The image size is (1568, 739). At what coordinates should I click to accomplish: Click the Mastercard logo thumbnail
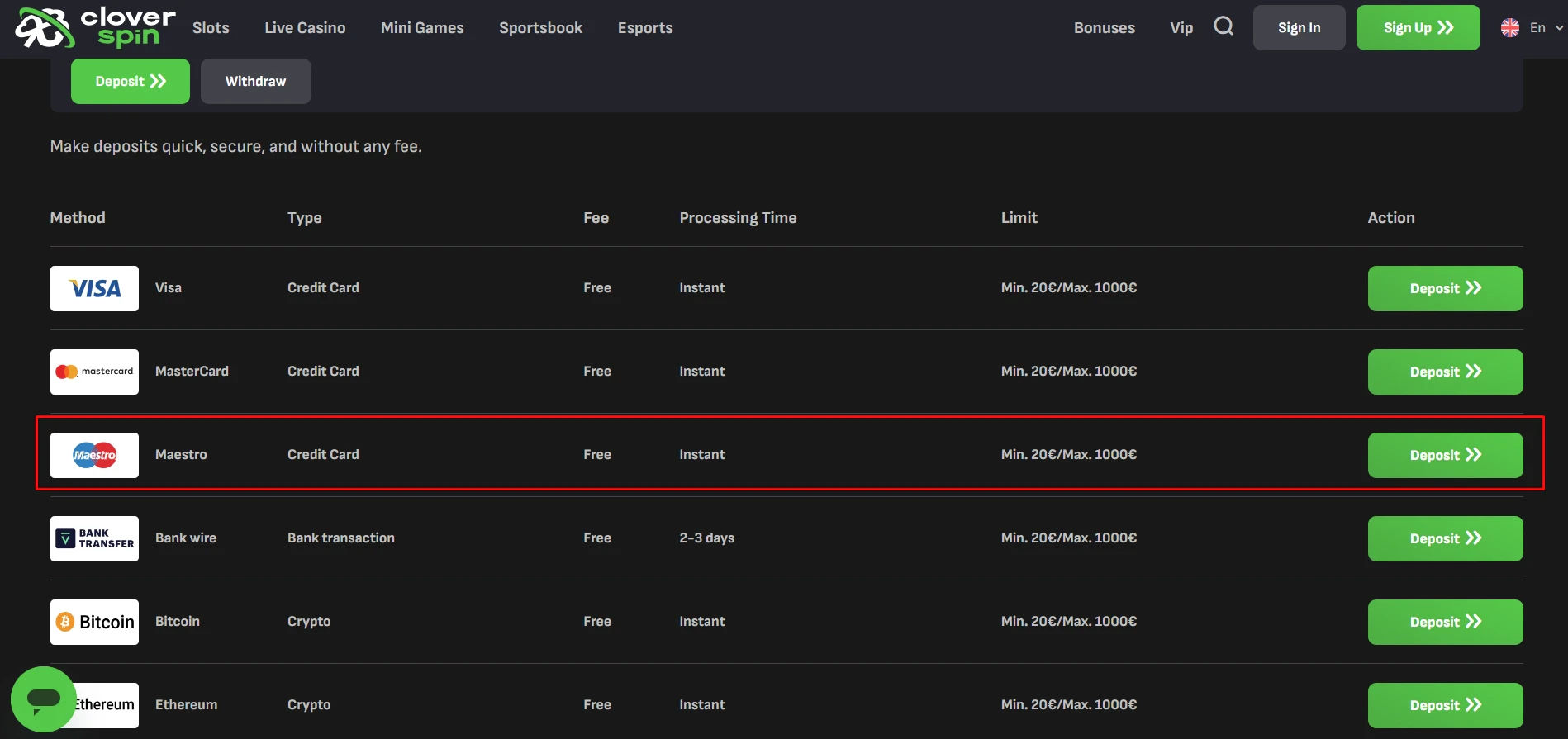(94, 372)
